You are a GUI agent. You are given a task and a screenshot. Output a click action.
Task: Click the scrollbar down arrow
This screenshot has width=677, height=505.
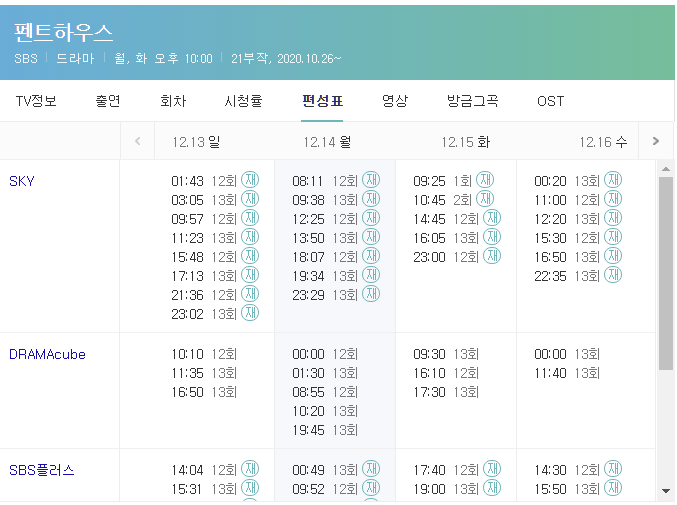666,491
